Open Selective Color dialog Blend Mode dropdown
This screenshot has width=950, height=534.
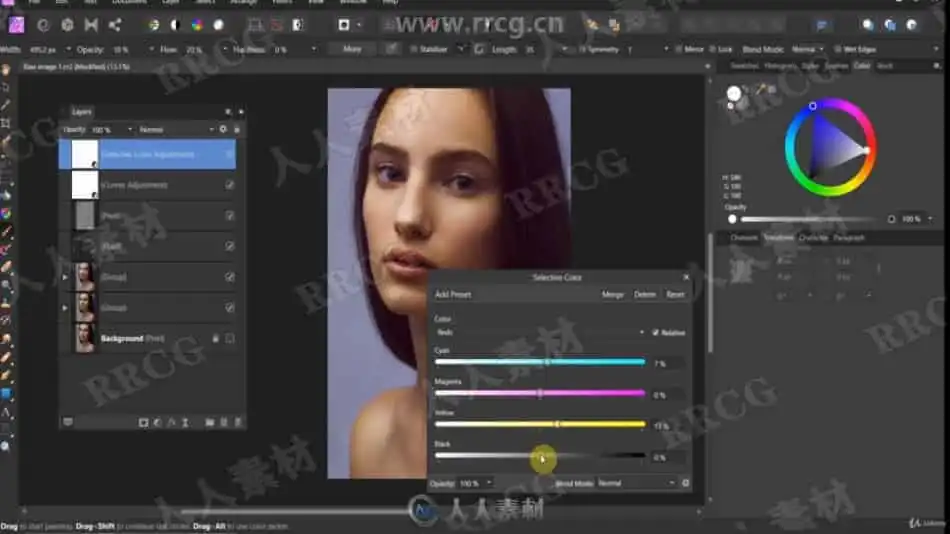point(636,483)
